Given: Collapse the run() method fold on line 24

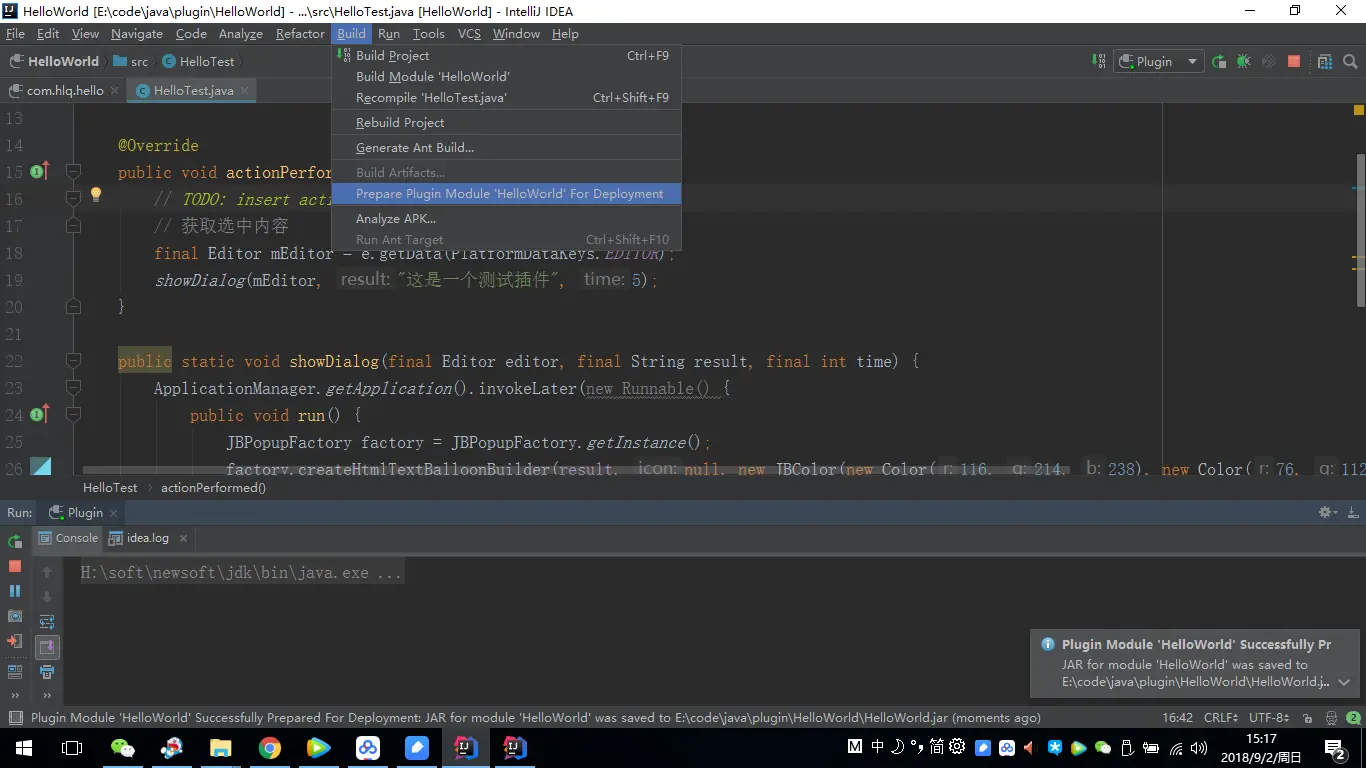Looking at the screenshot, I should 73,414.
